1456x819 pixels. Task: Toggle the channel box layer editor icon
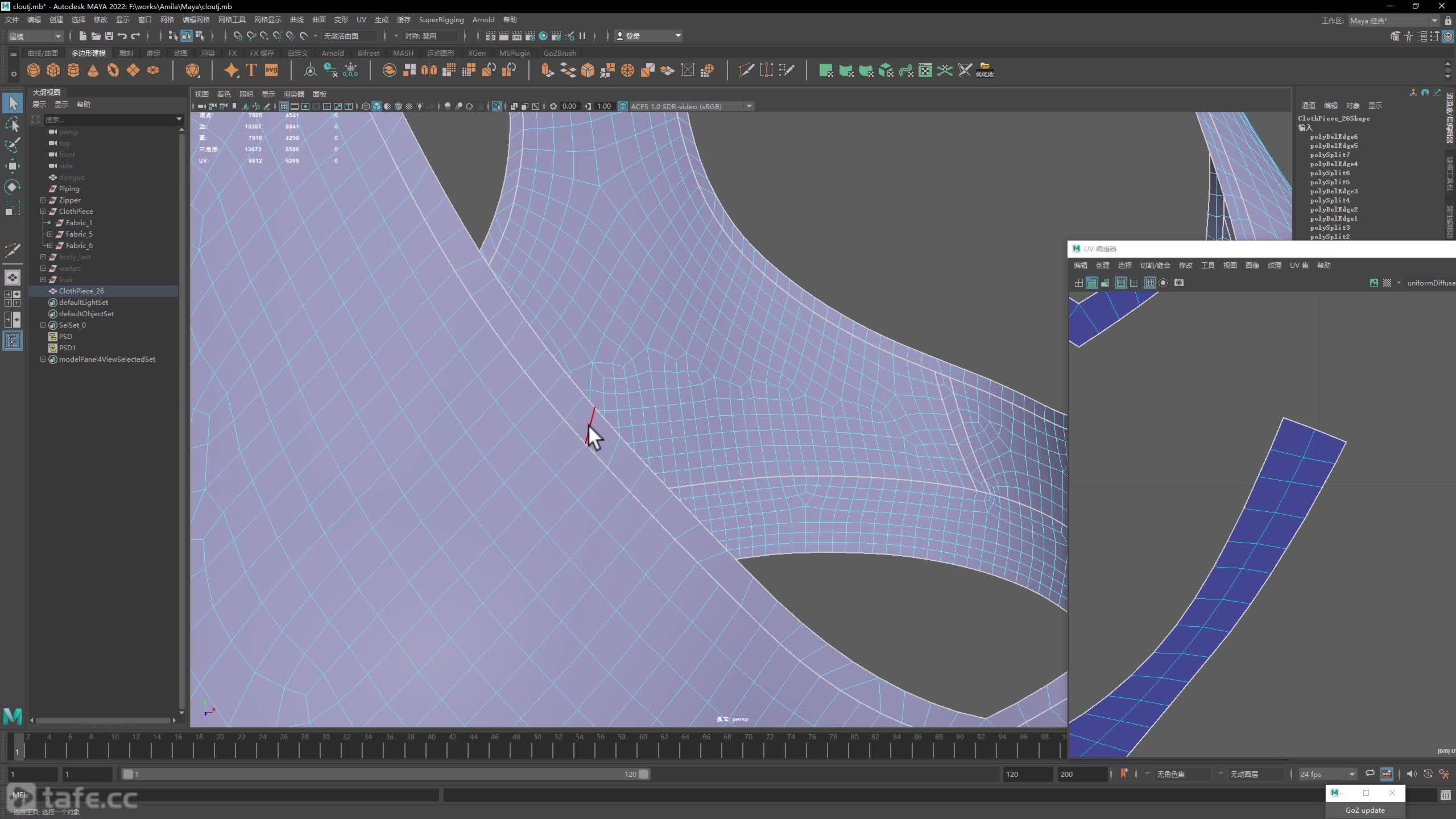coord(1448,36)
